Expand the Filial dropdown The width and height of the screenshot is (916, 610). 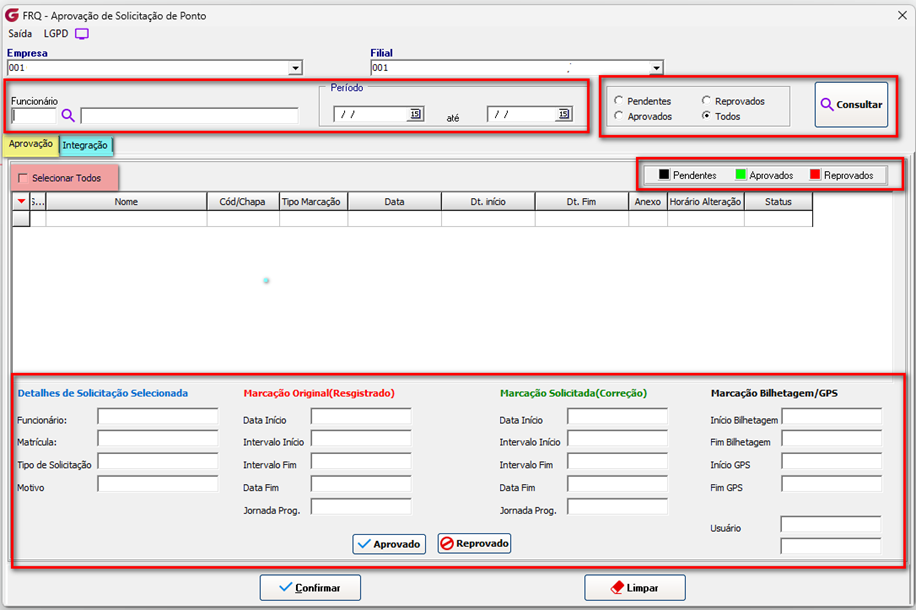[x=656, y=68]
